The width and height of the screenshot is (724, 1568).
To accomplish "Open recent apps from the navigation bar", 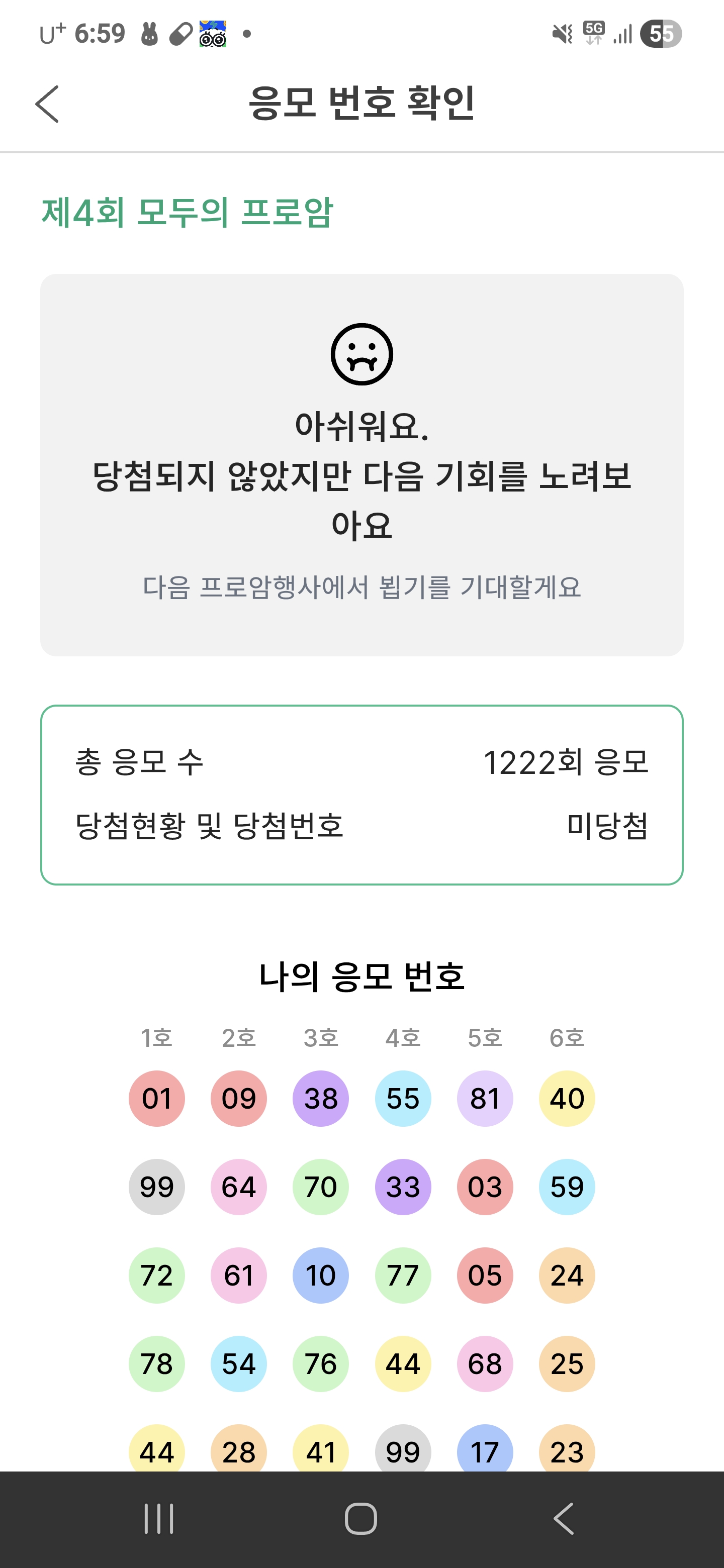I will pos(159,1519).
